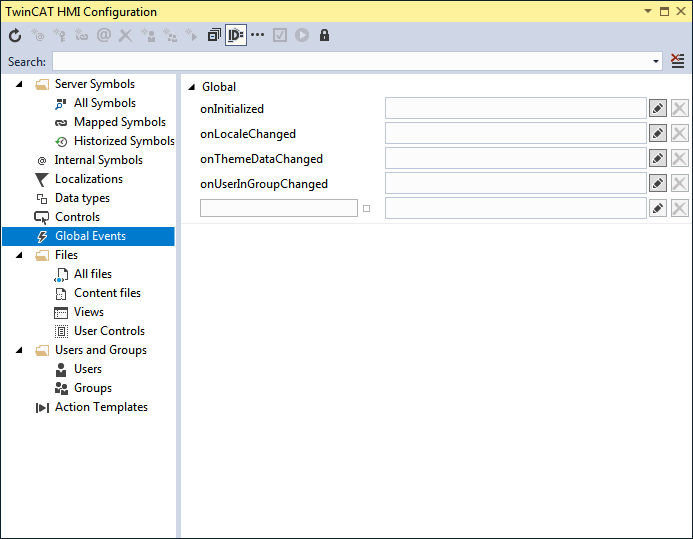This screenshot has height=539, width=693.
Task: Clear search filter with the red X icon
Action: pyautogui.click(x=678, y=61)
